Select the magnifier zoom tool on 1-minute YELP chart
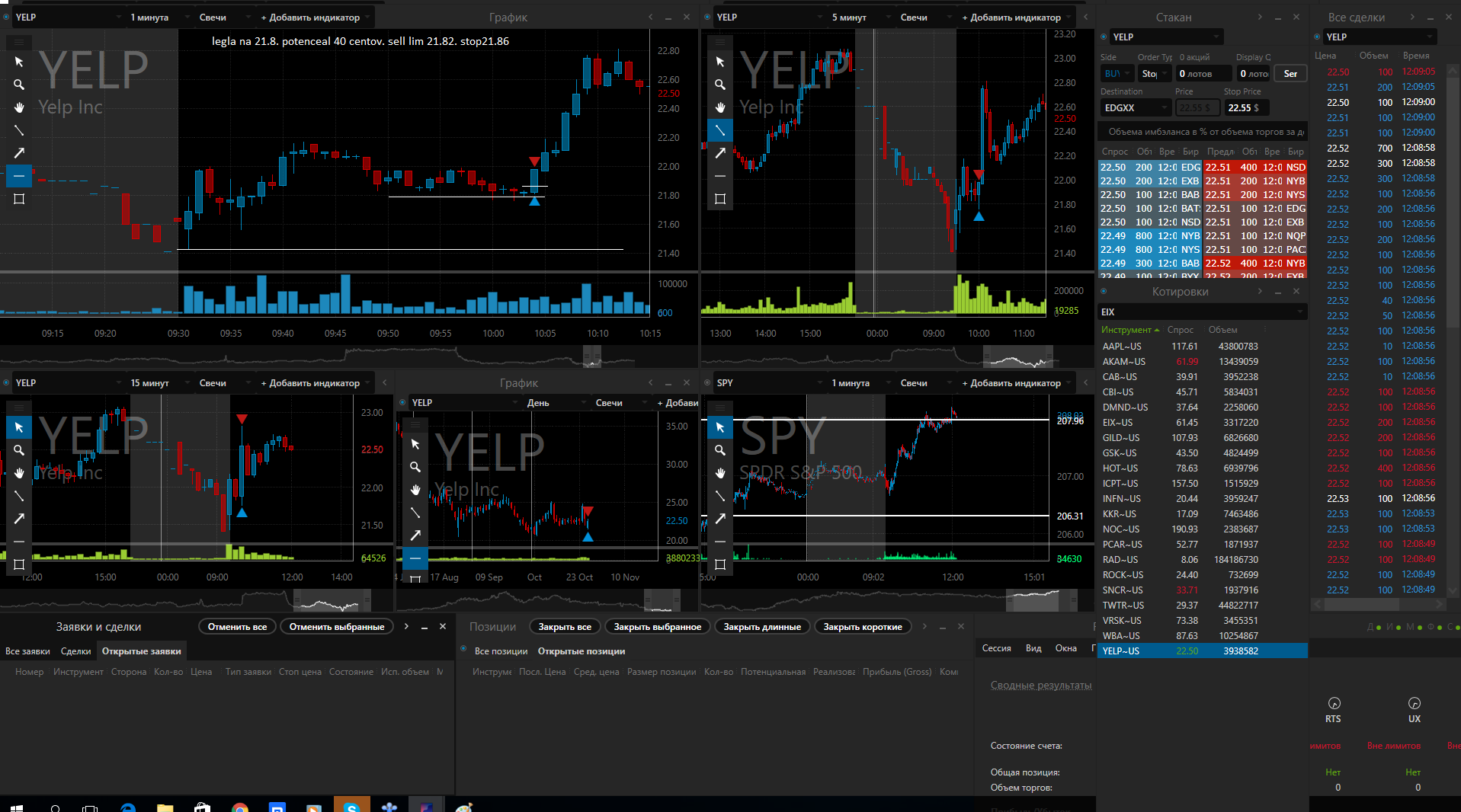This screenshot has height=812, width=1461. tap(19, 85)
